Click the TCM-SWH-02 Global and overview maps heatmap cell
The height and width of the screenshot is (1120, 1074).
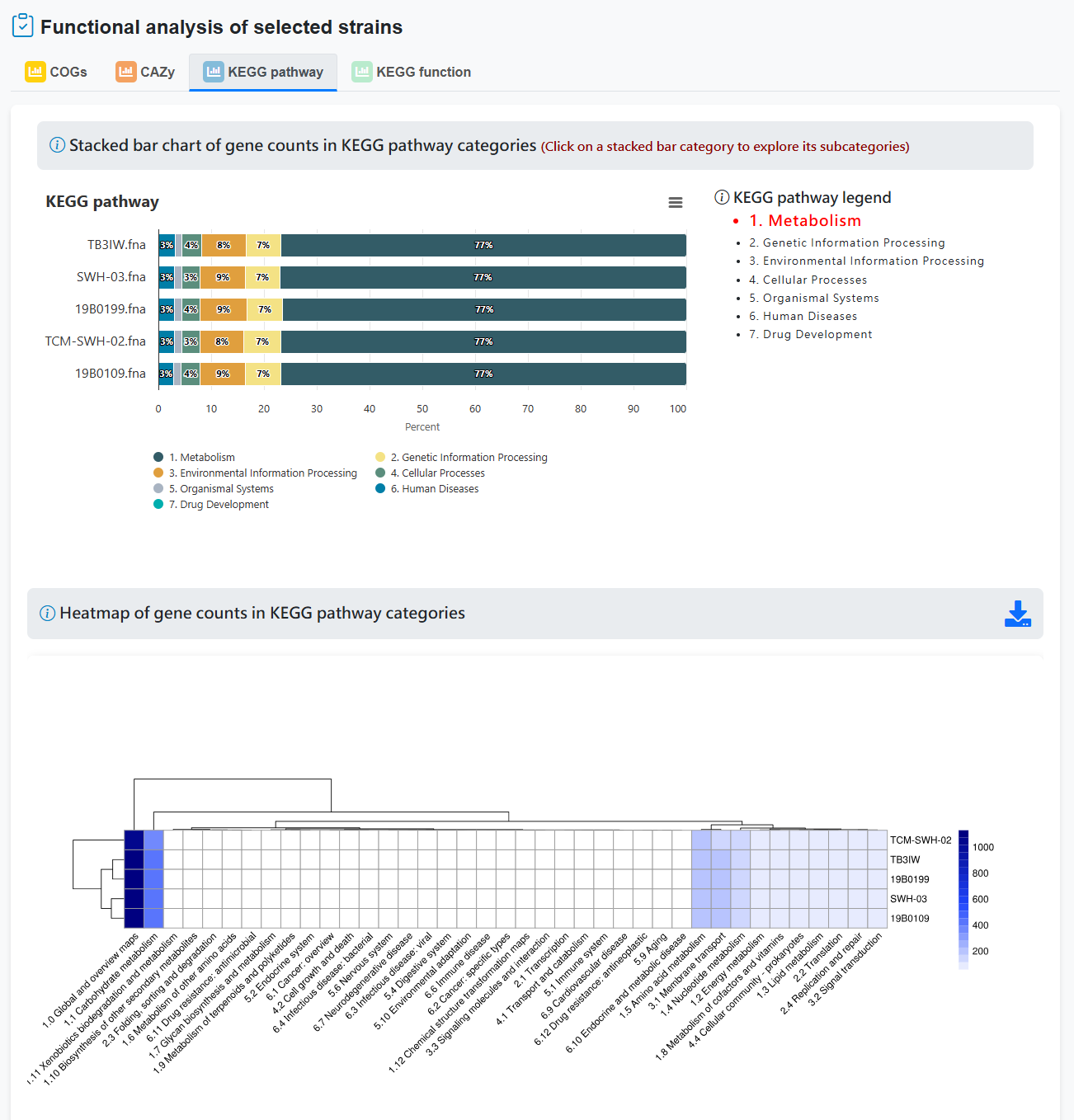[x=134, y=840]
